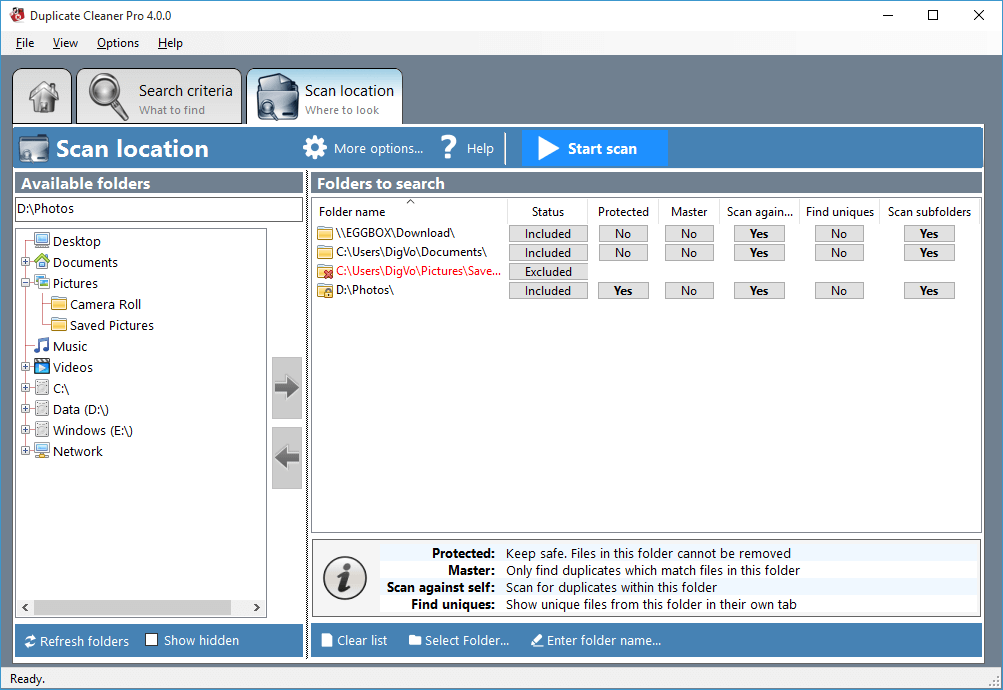
Task: Open the Options menu
Action: pos(117,43)
